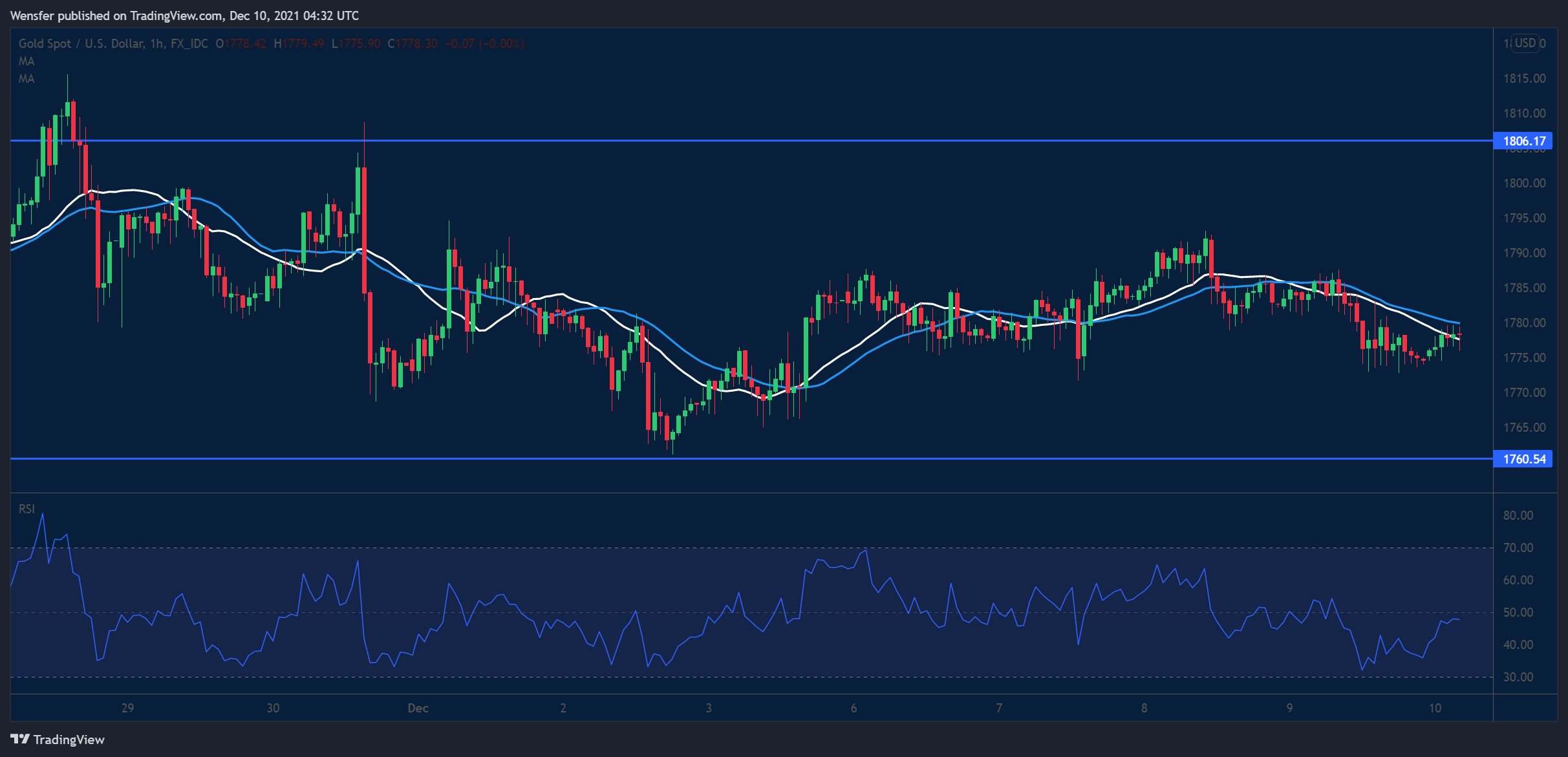
Task: Click the close price C1778.30 value
Action: click(411, 43)
